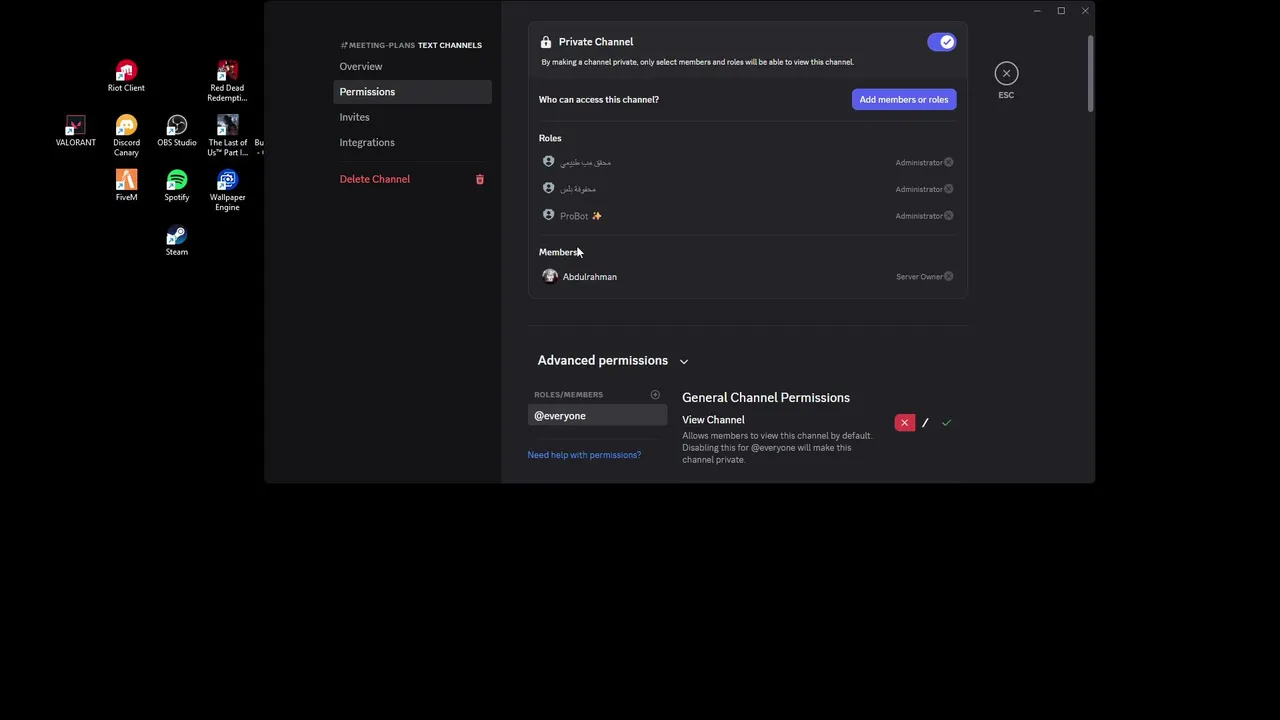Open Spotify from the desktop
Viewport: 1280px width, 720px height.
pos(177,181)
